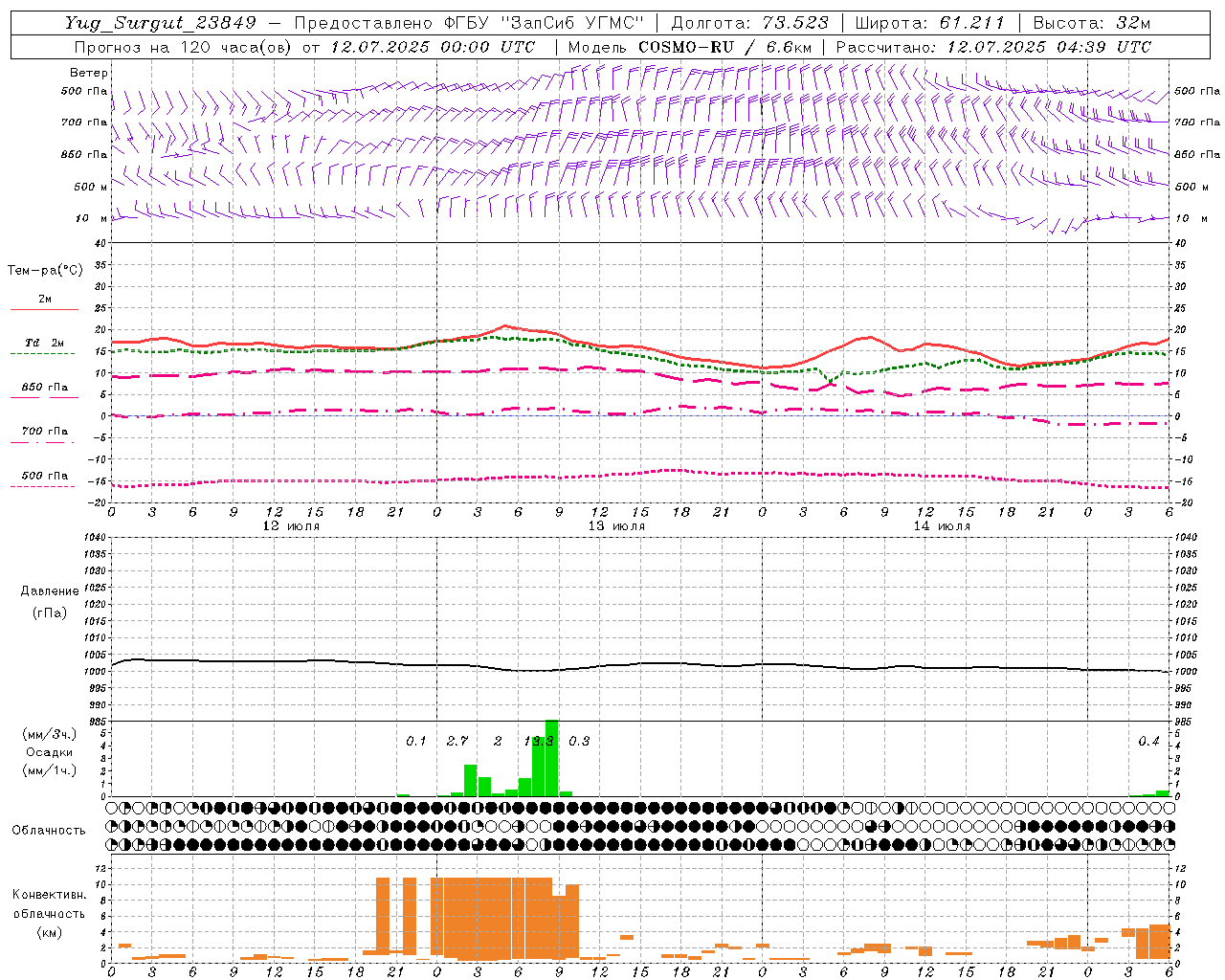Click the Долгота: 73.523 value
This screenshot has width=1225, height=980.
(x=749, y=23)
